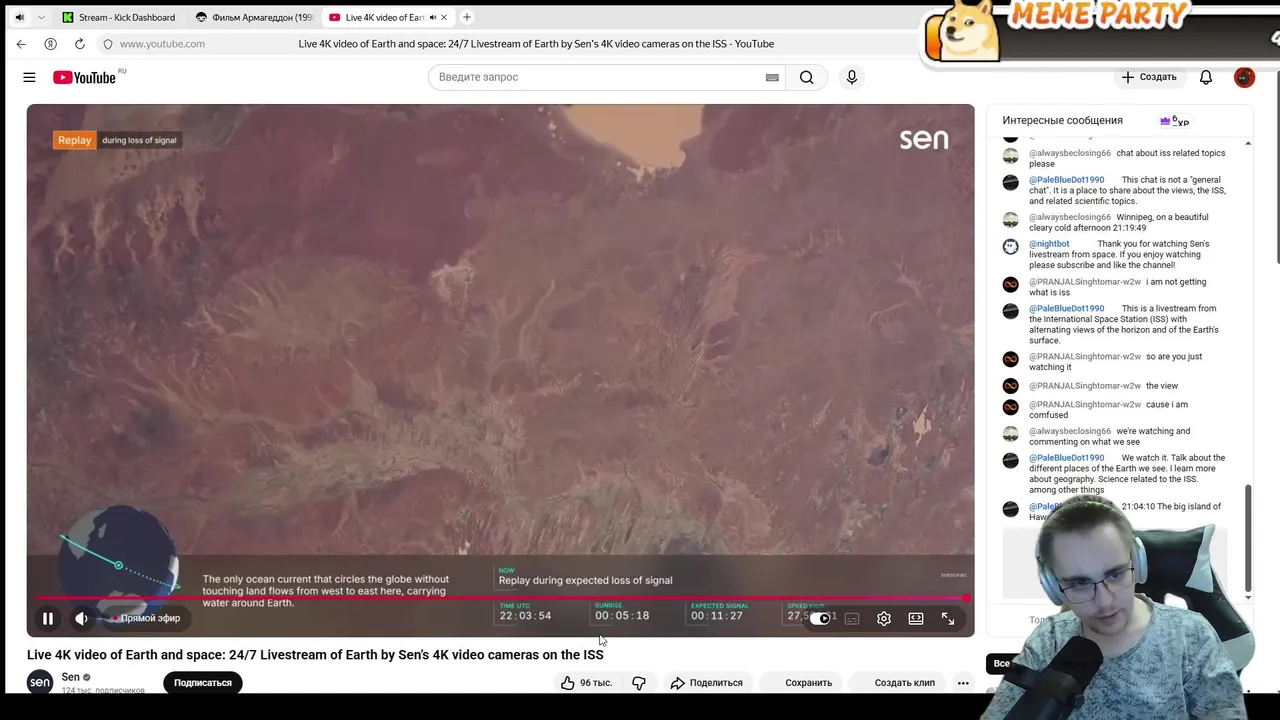Enter fullscreen mode

948,619
